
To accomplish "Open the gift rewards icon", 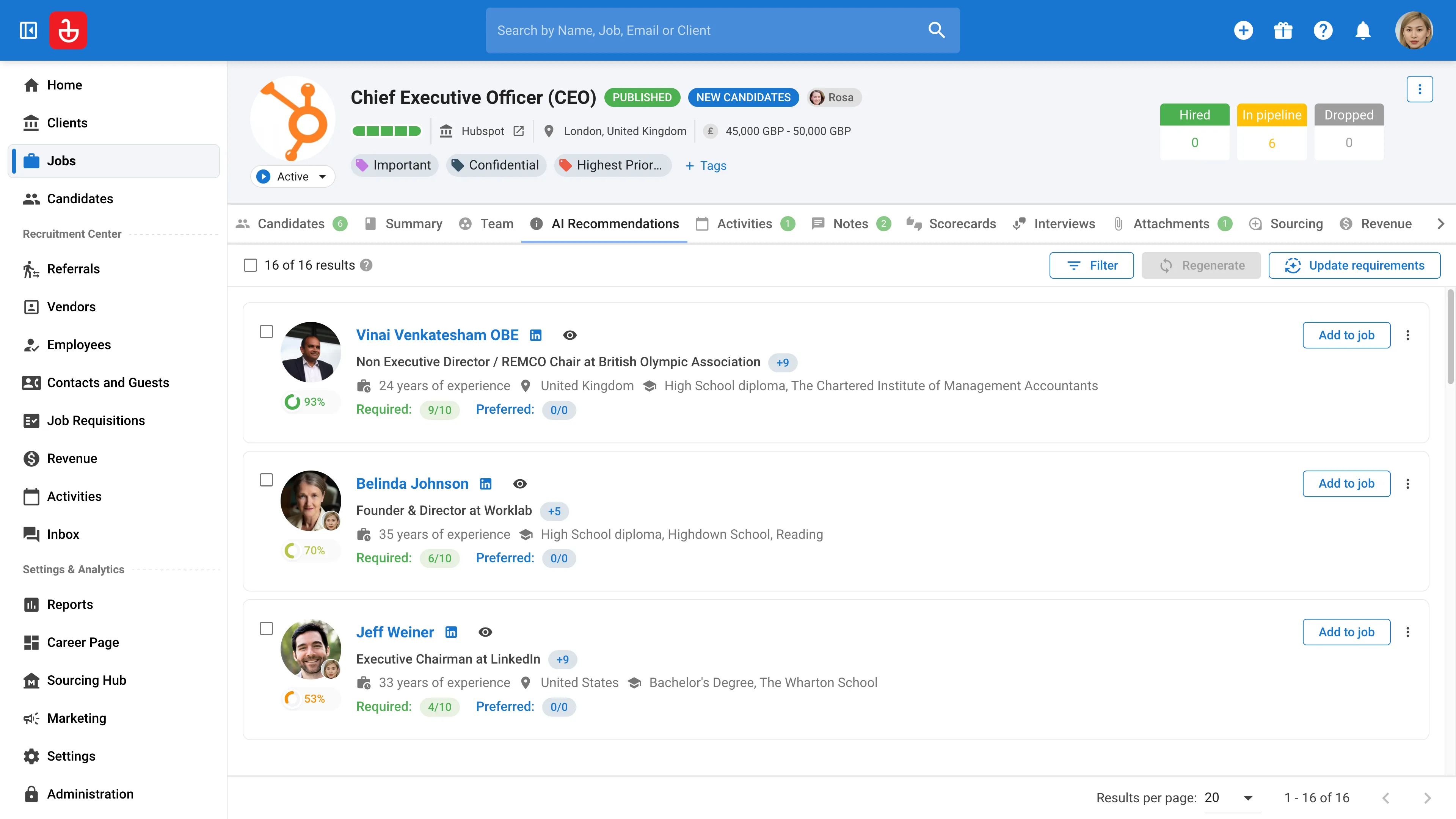I will (x=1283, y=30).
